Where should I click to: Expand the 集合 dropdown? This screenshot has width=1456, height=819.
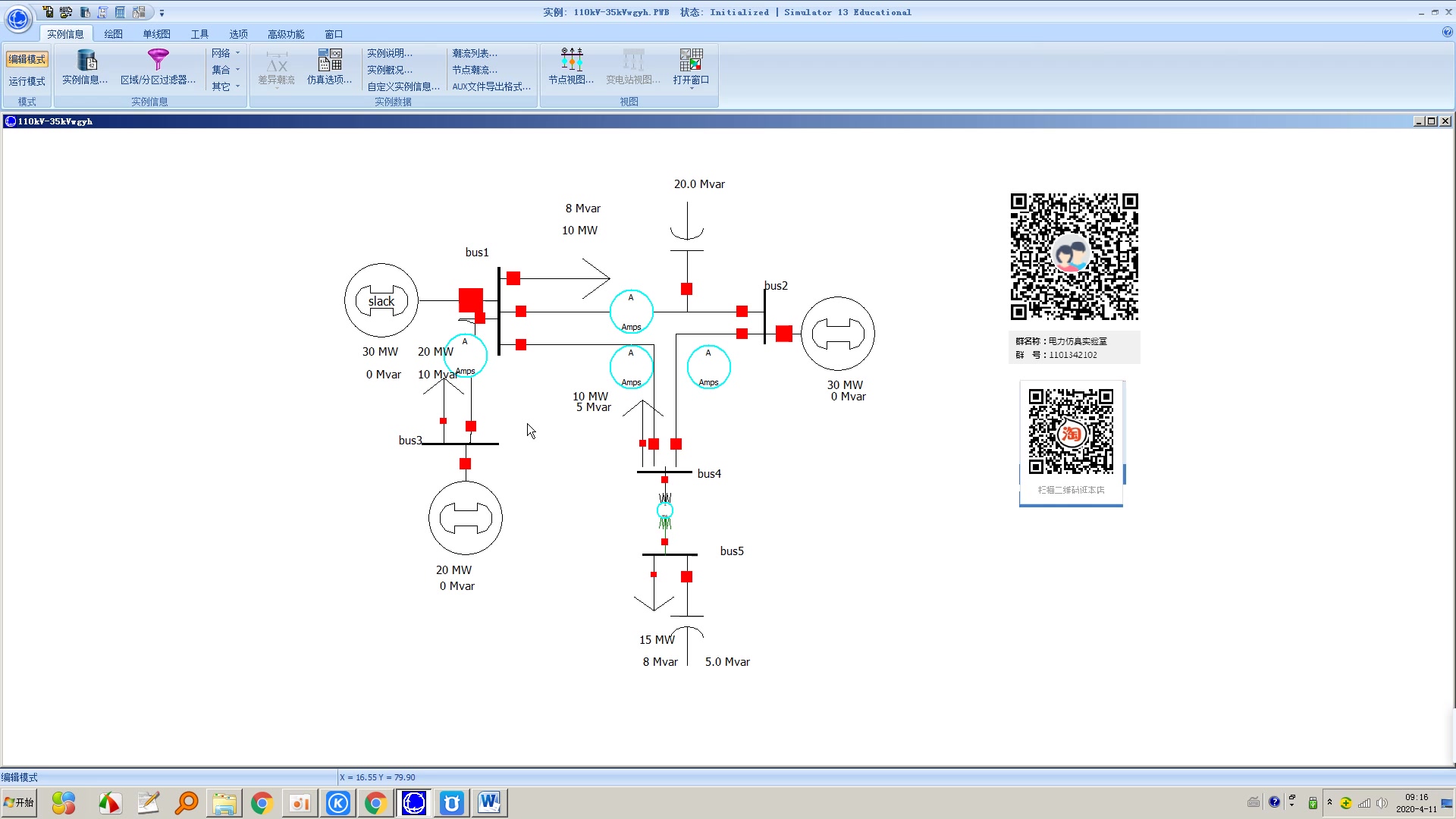(225, 70)
